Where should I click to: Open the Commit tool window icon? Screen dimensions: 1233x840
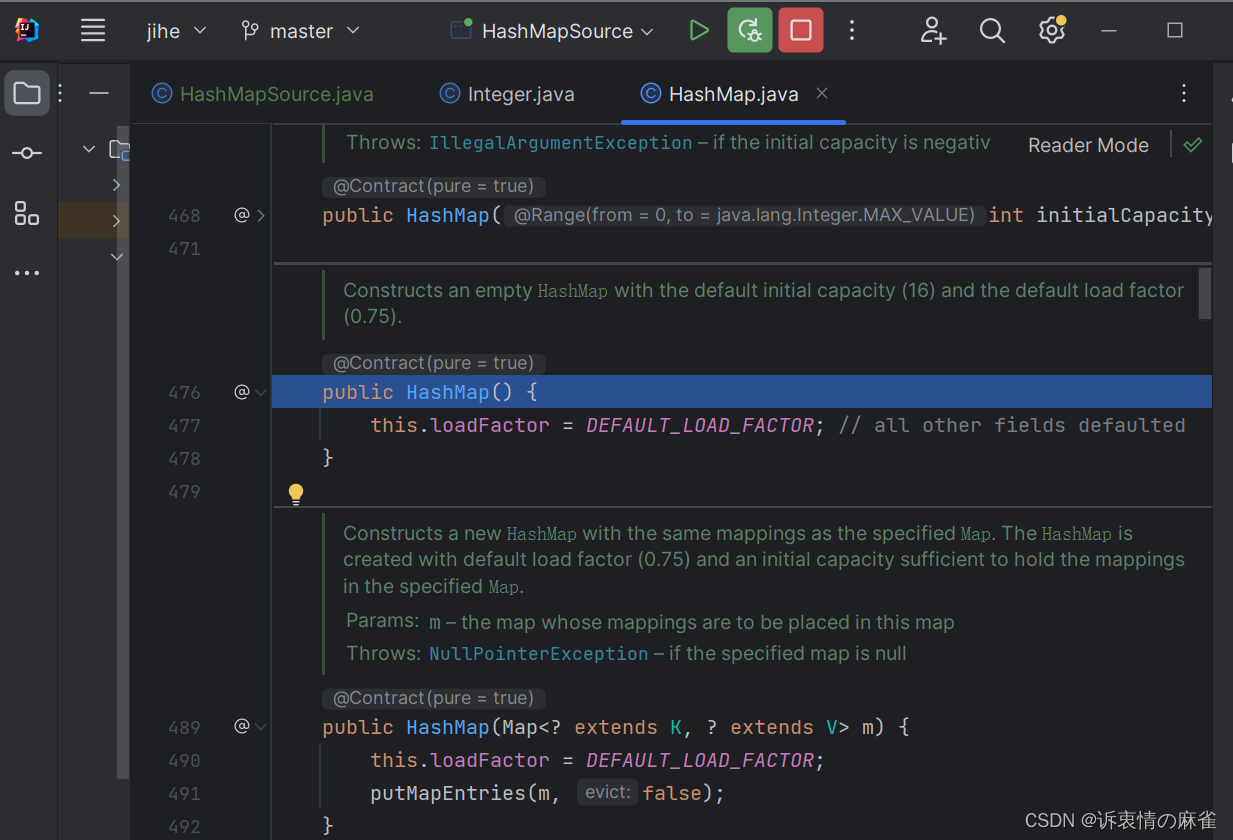click(27, 153)
